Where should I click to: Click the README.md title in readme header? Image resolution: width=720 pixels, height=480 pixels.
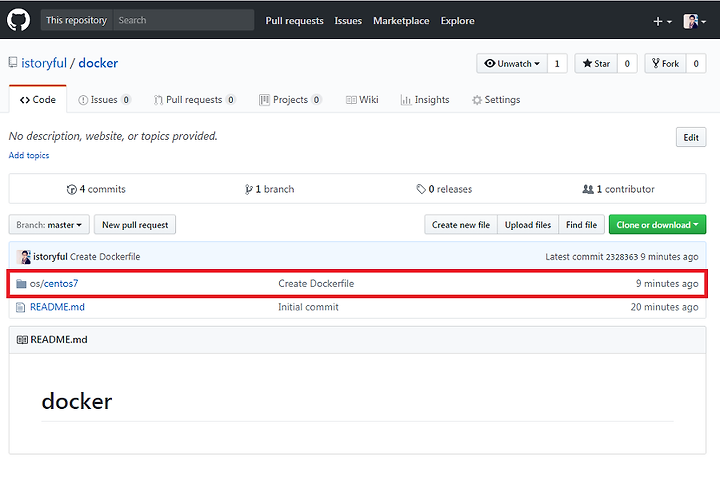click(x=59, y=339)
